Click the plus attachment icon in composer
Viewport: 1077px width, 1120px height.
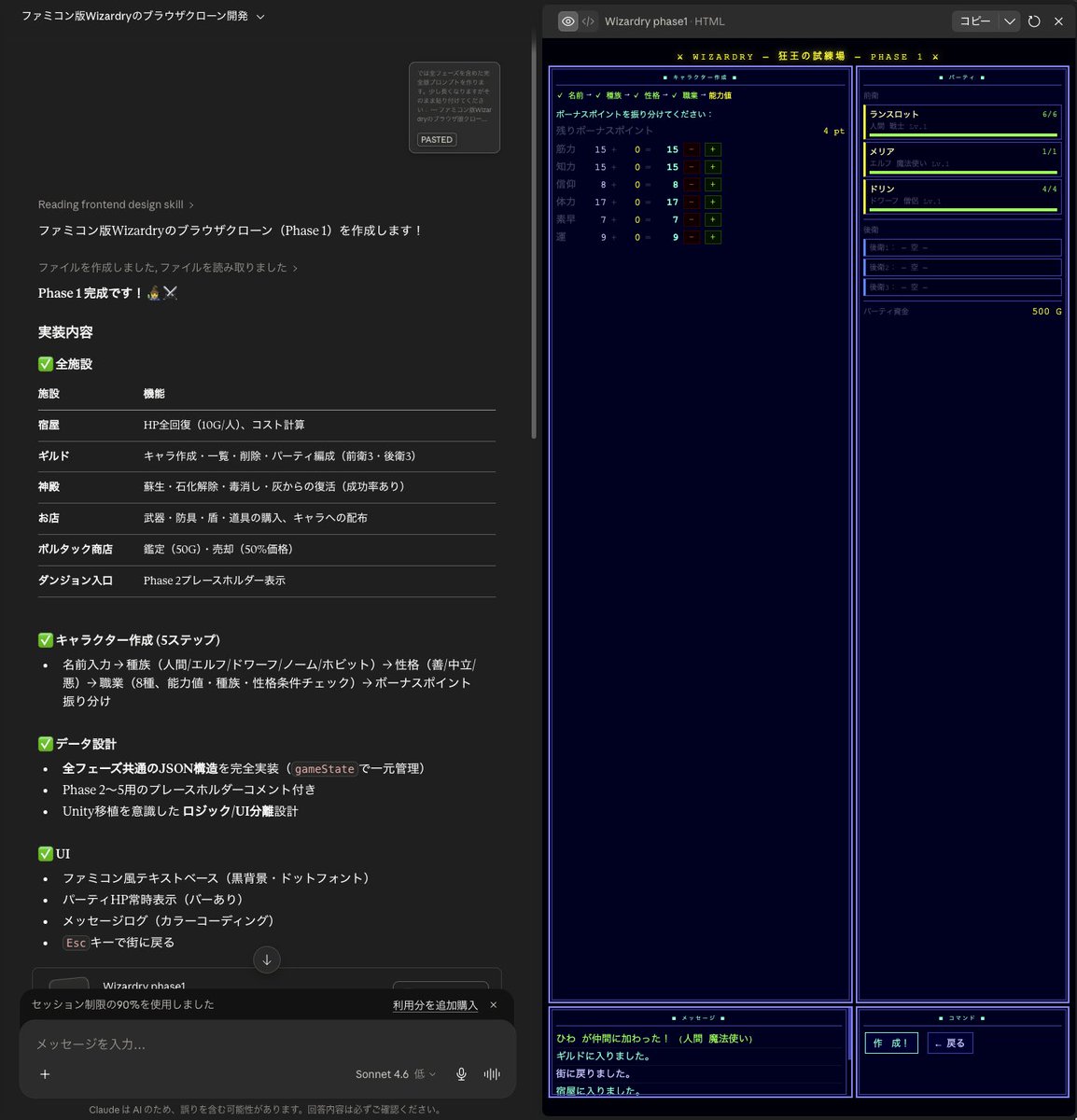(x=45, y=1074)
